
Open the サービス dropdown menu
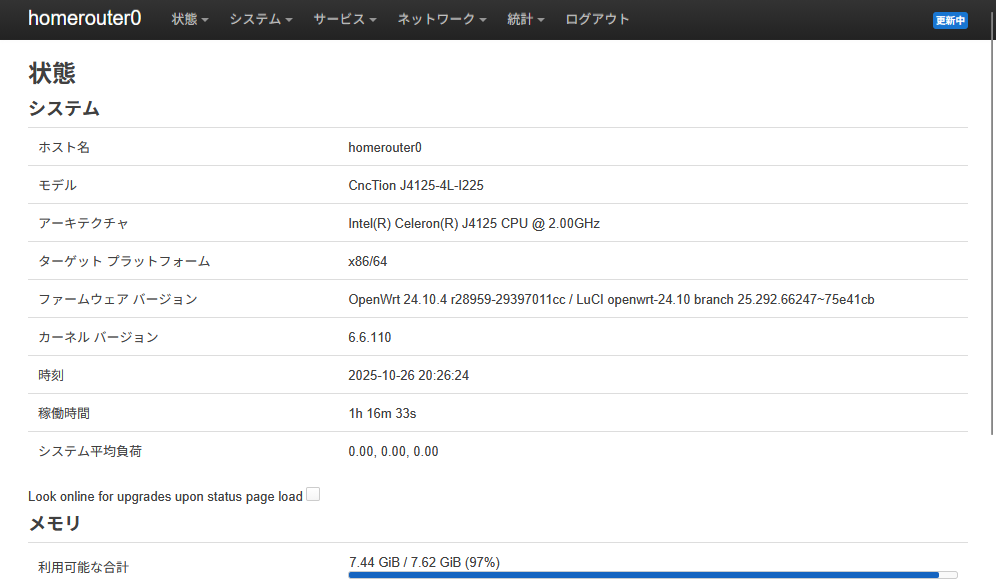(344, 19)
